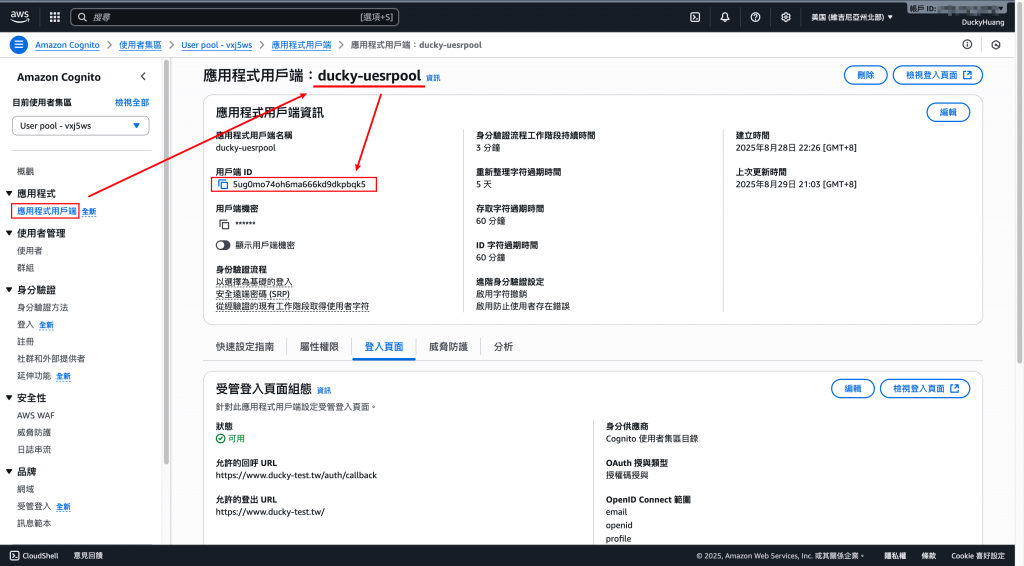Screen dimensions: 1024x566
Task: Collapse the 安全性 sidebar section
Action: [x=9, y=398]
